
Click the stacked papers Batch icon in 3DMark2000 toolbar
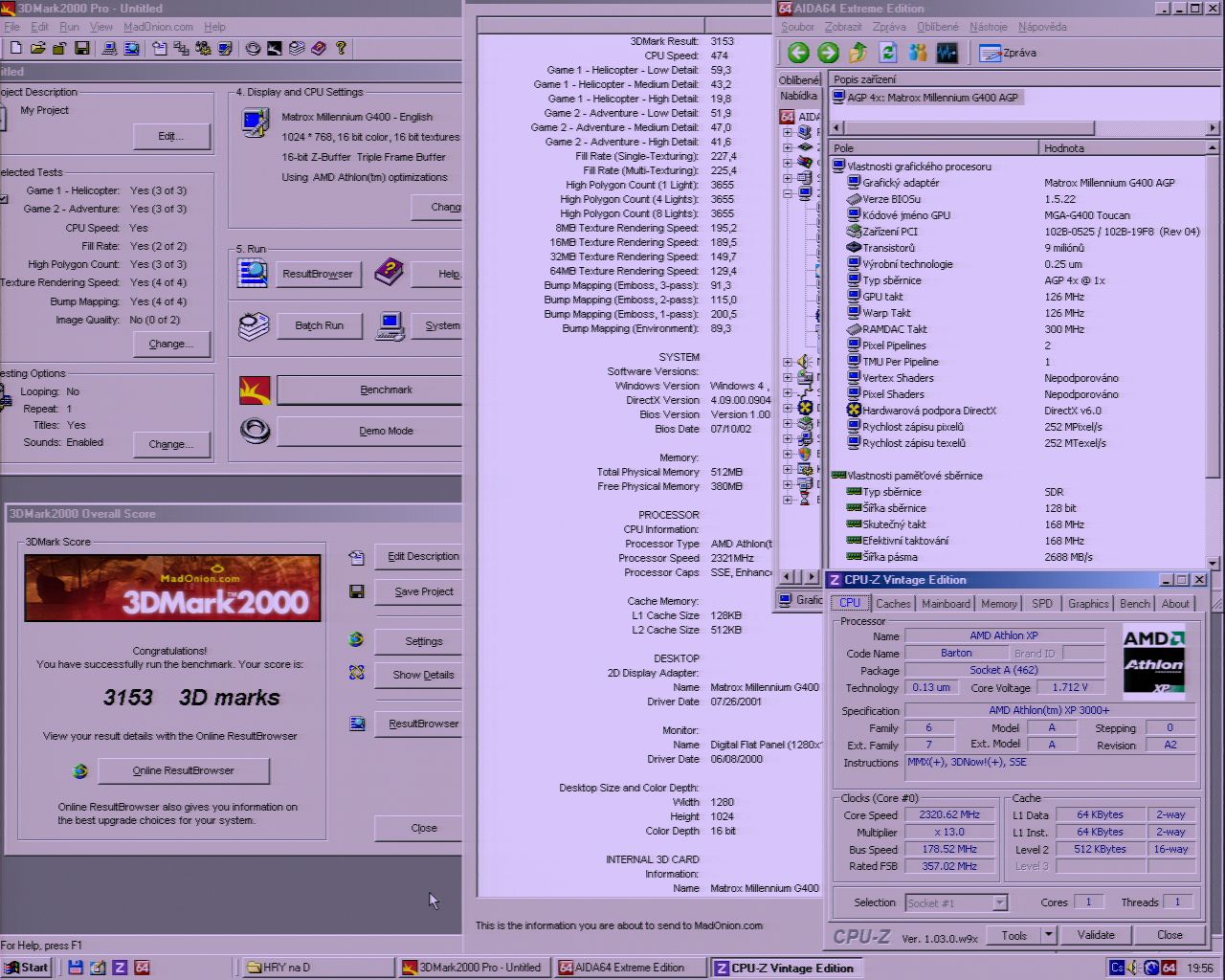297,48
